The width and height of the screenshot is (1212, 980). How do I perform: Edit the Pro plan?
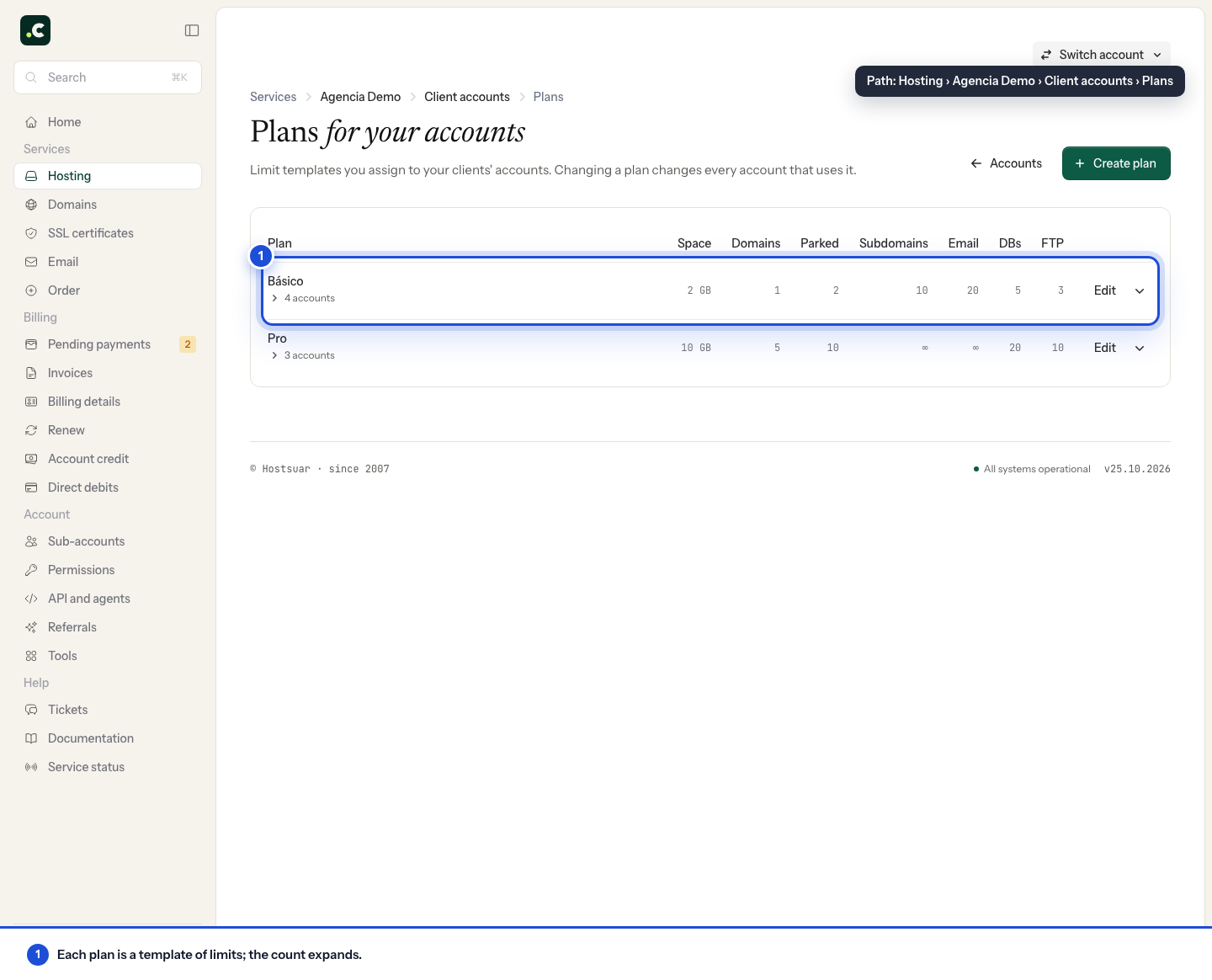pos(1105,348)
